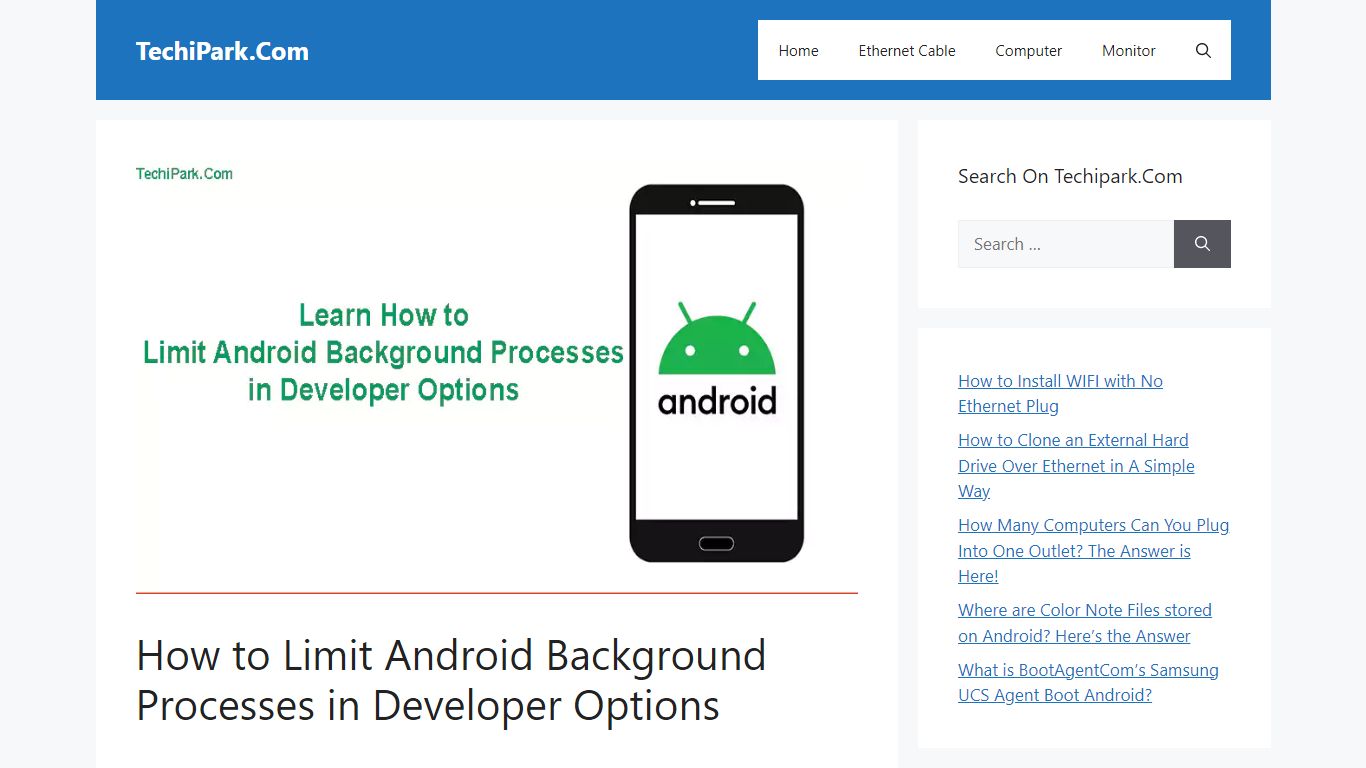Viewport: 1366px width, 768px height.
Task: Open the search icon in the navigation bar
Action: point(1203,50)
